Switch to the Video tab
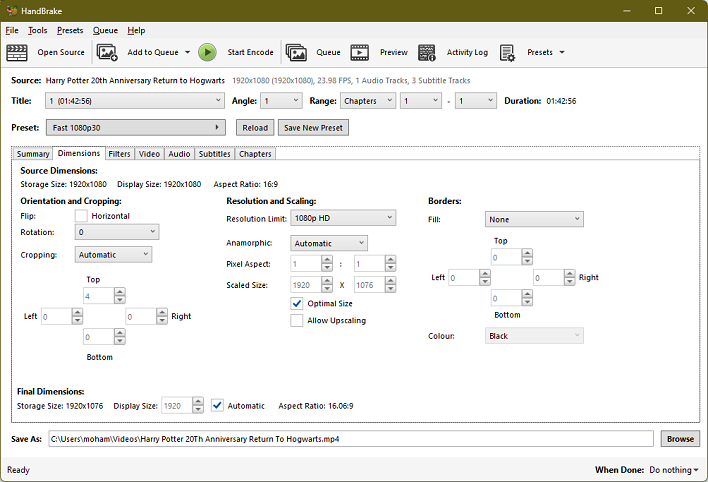 pos(149,154)
